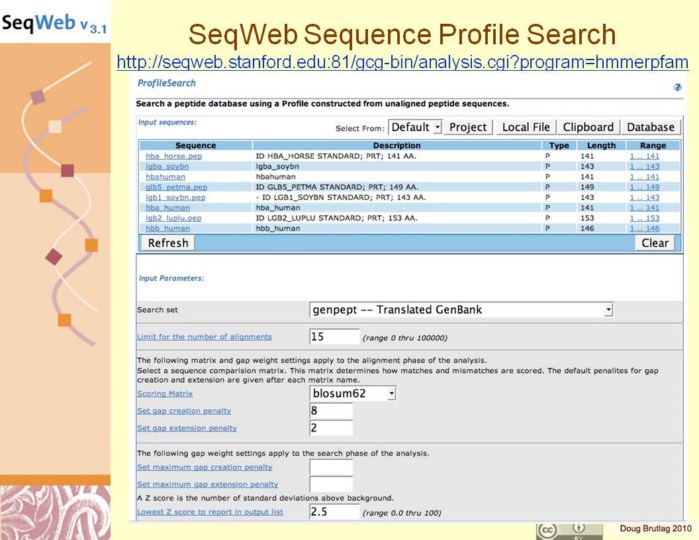Click the Clipboard button
The height and width of the screenshot is (540, 699).
pyautogui.click(x=588, y=127)
